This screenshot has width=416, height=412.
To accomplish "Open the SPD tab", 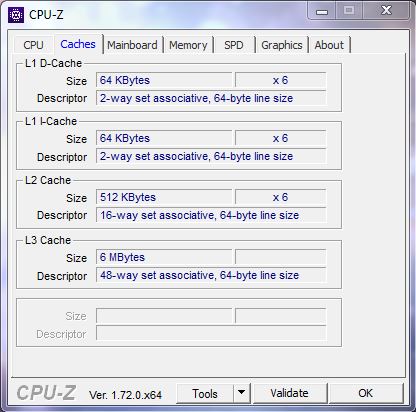I will tap(234, 45).
